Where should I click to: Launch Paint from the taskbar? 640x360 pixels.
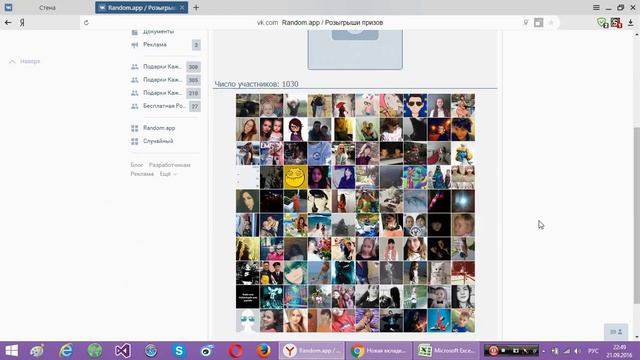pos(38,351)
